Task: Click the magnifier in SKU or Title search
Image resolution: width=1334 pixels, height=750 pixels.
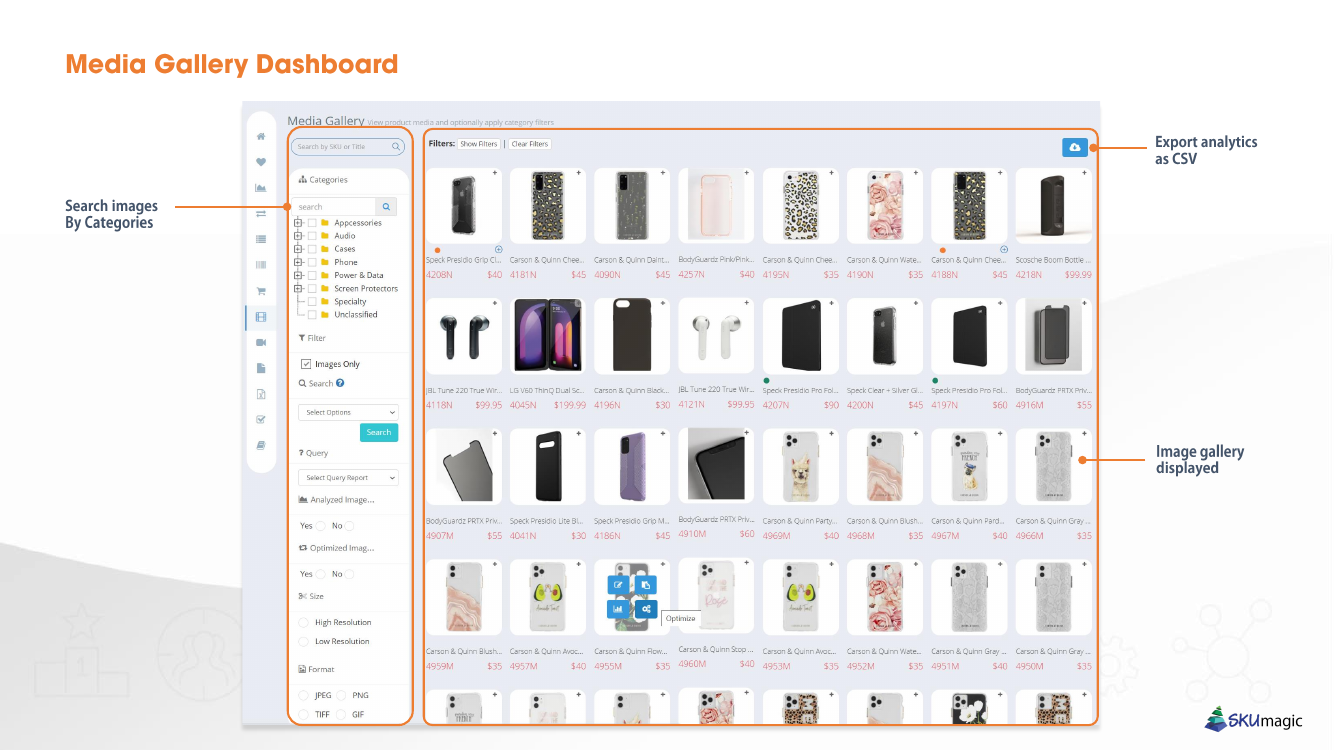Action: coord(396,147)
